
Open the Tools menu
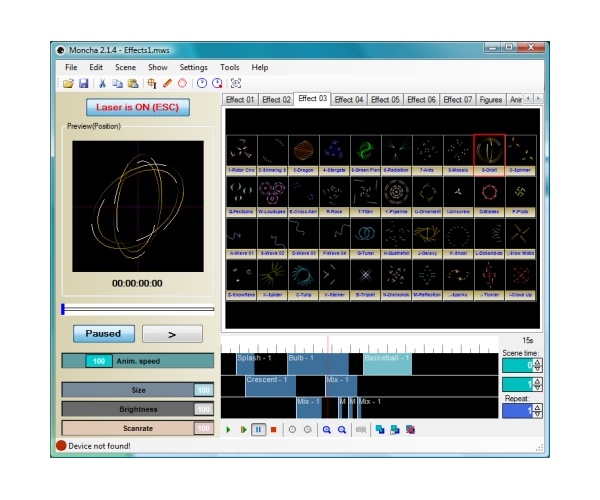(230, 67)
